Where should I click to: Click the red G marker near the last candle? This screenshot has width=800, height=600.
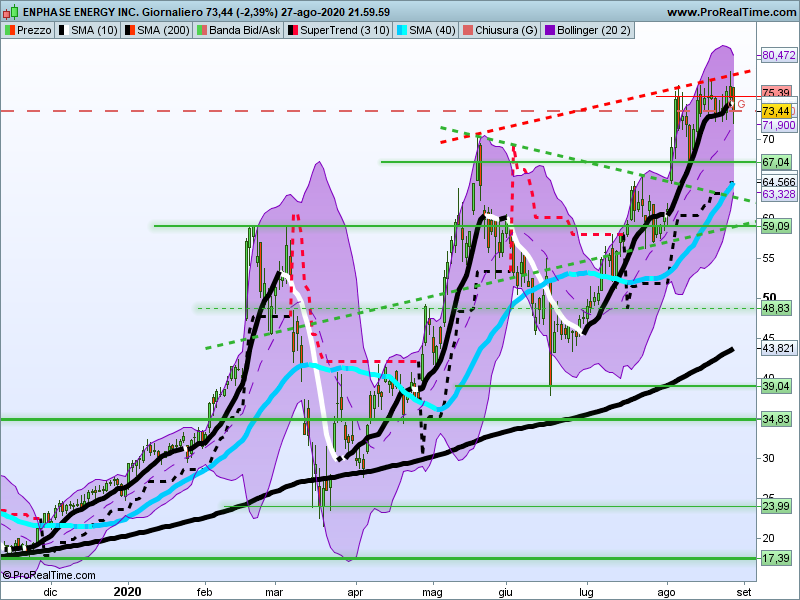[741, 104]
